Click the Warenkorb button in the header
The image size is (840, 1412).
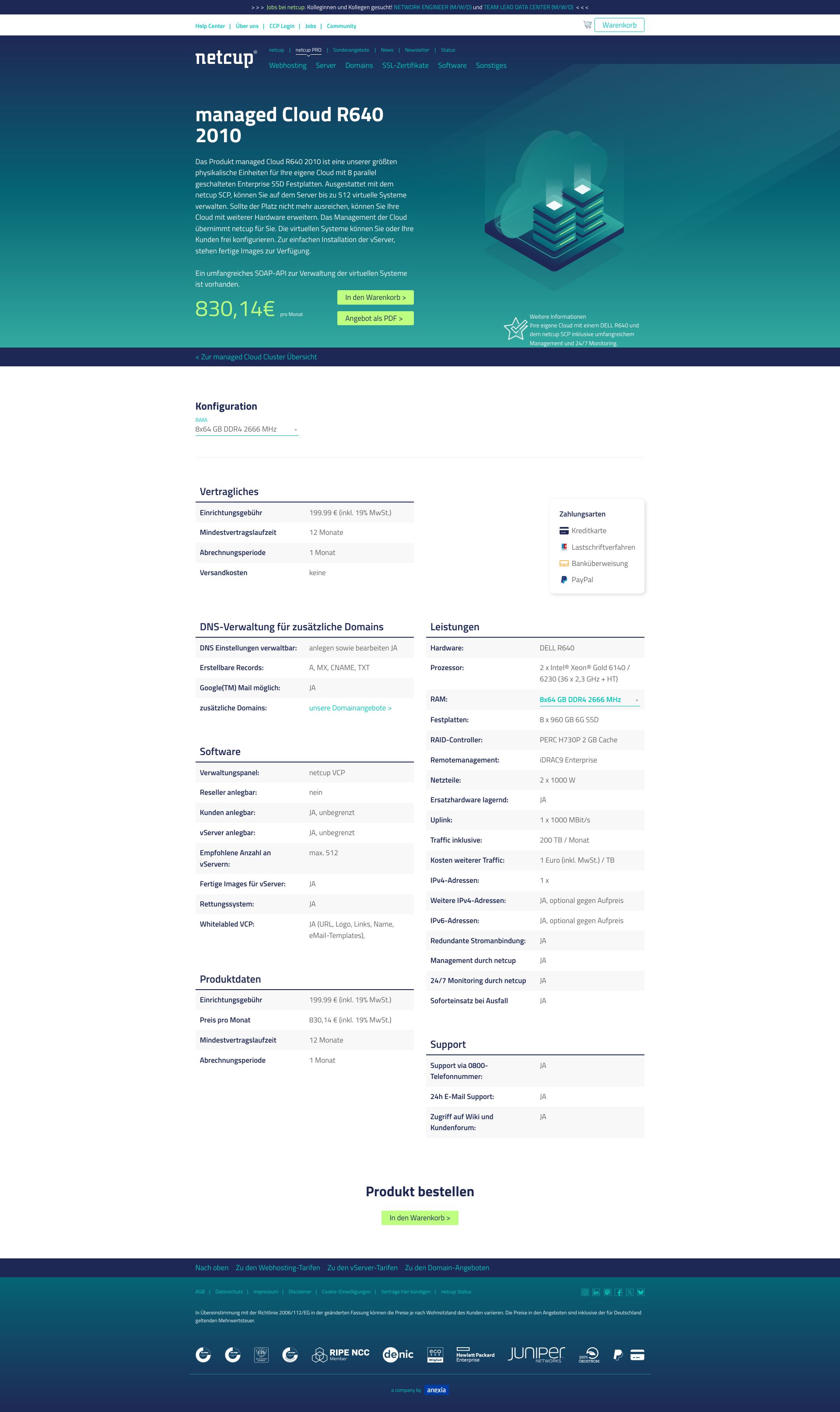pos(619,25)
